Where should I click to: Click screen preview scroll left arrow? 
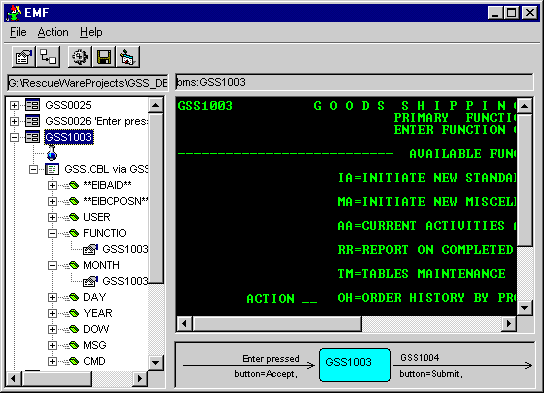pos(184,324)
